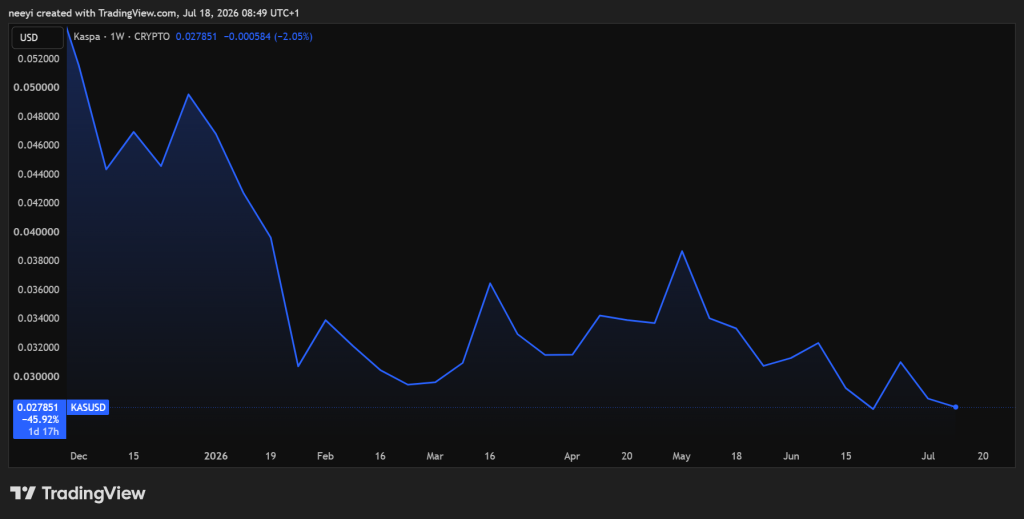Click the Jun label on time axis
Screen dimensions: 1024x519
click(791, 456)
